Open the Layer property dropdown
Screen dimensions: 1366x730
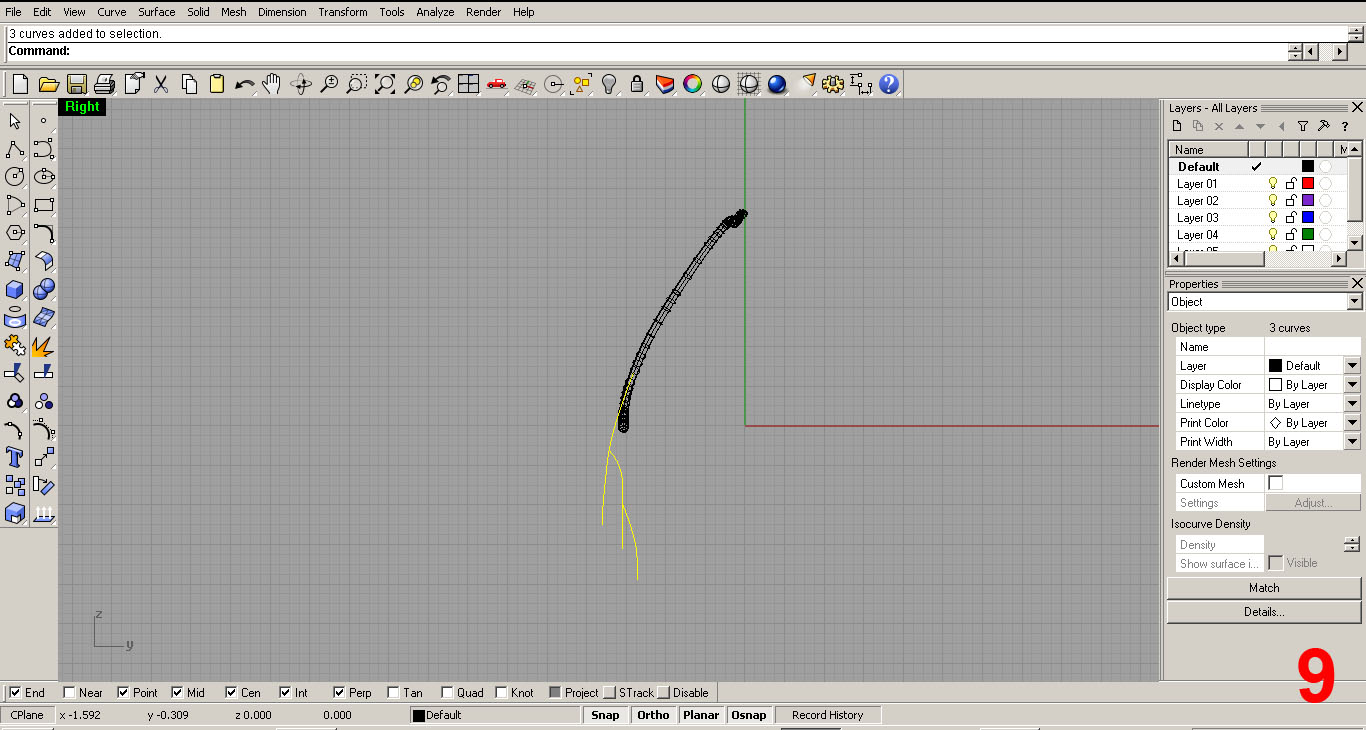(x=1352, y=366)
